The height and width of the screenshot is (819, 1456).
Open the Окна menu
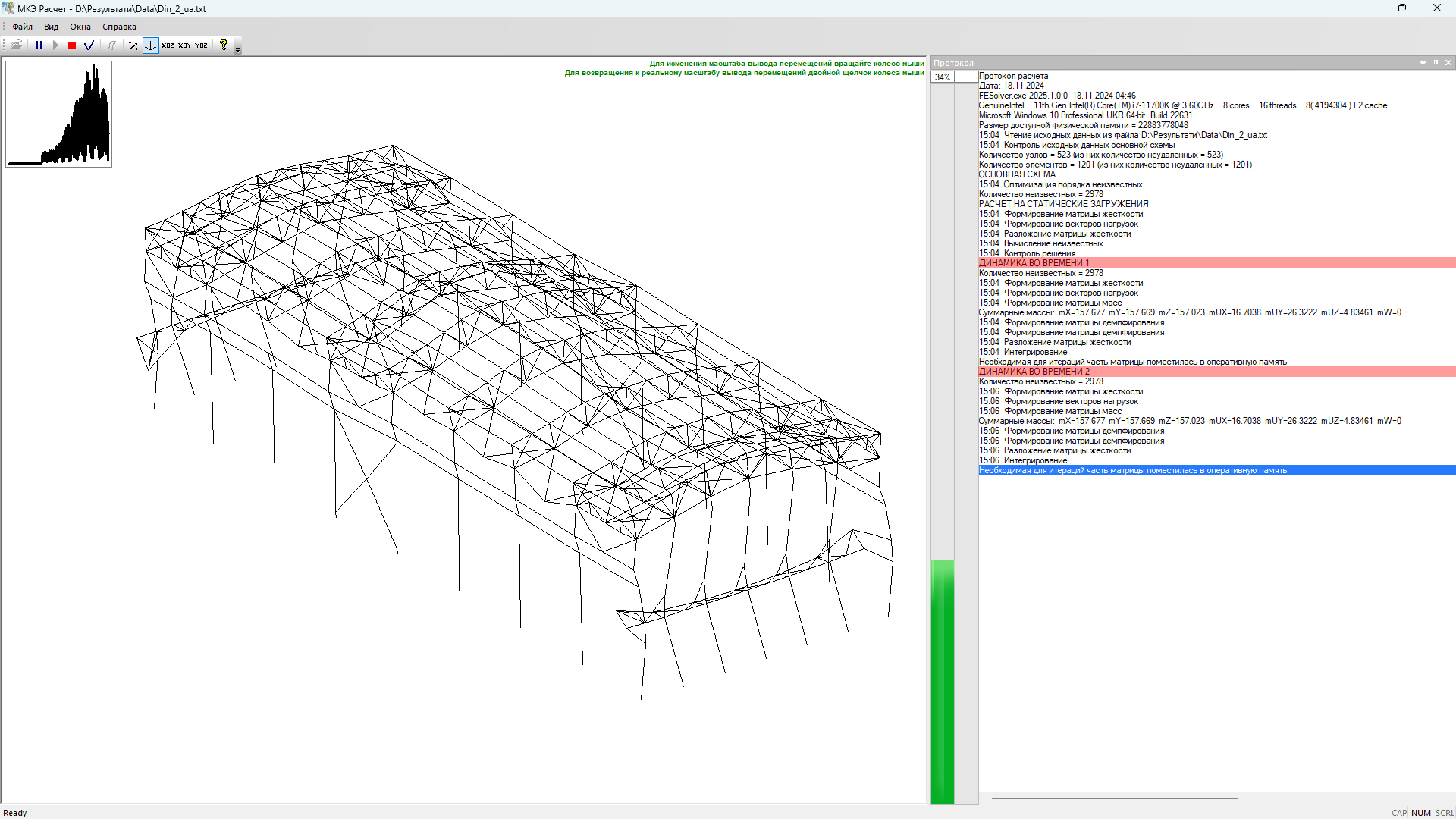80,27
